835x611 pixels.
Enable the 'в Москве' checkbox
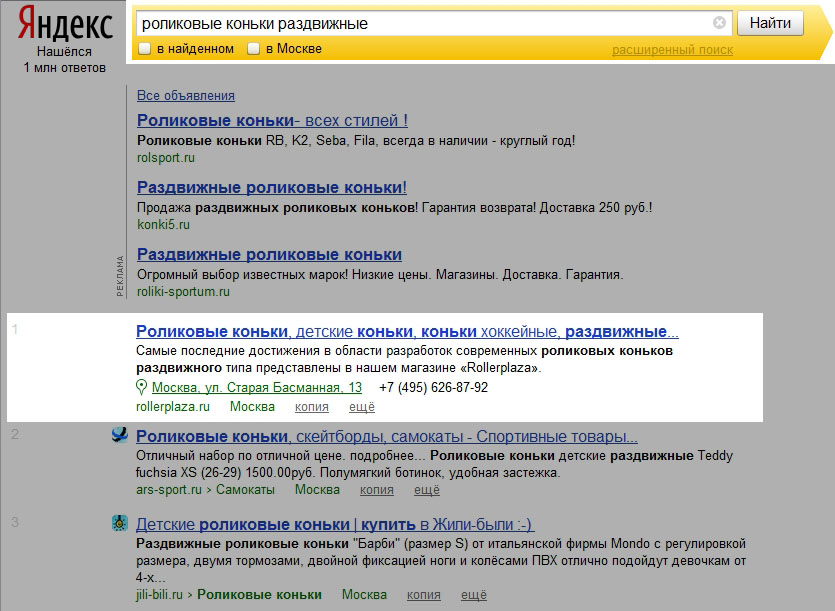pyautogui.click(x=253, y=49)
